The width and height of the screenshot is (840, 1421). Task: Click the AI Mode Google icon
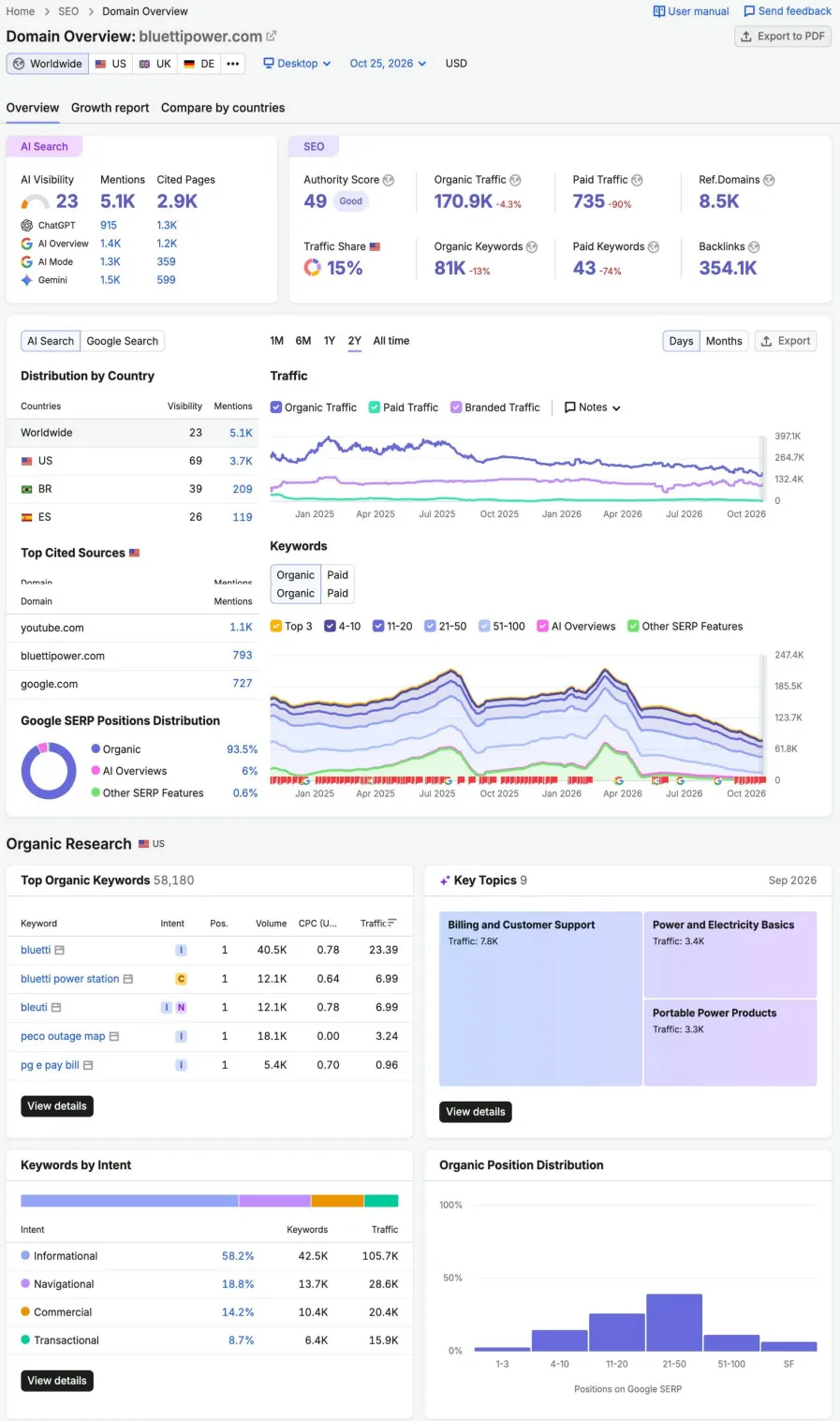click(x=26, y=262)
